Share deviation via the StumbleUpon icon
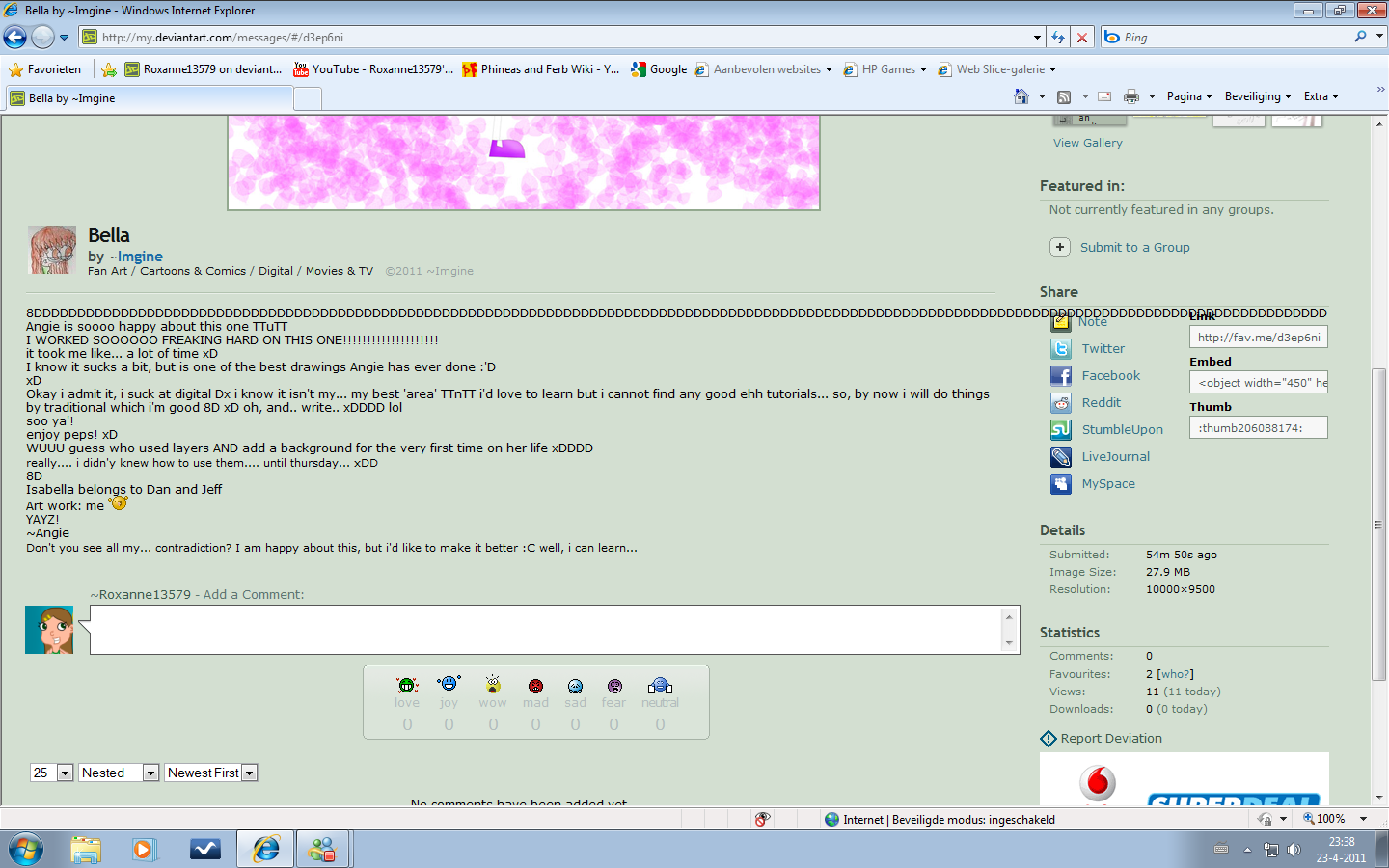 pyautogui.click(x=1061, y=430)
